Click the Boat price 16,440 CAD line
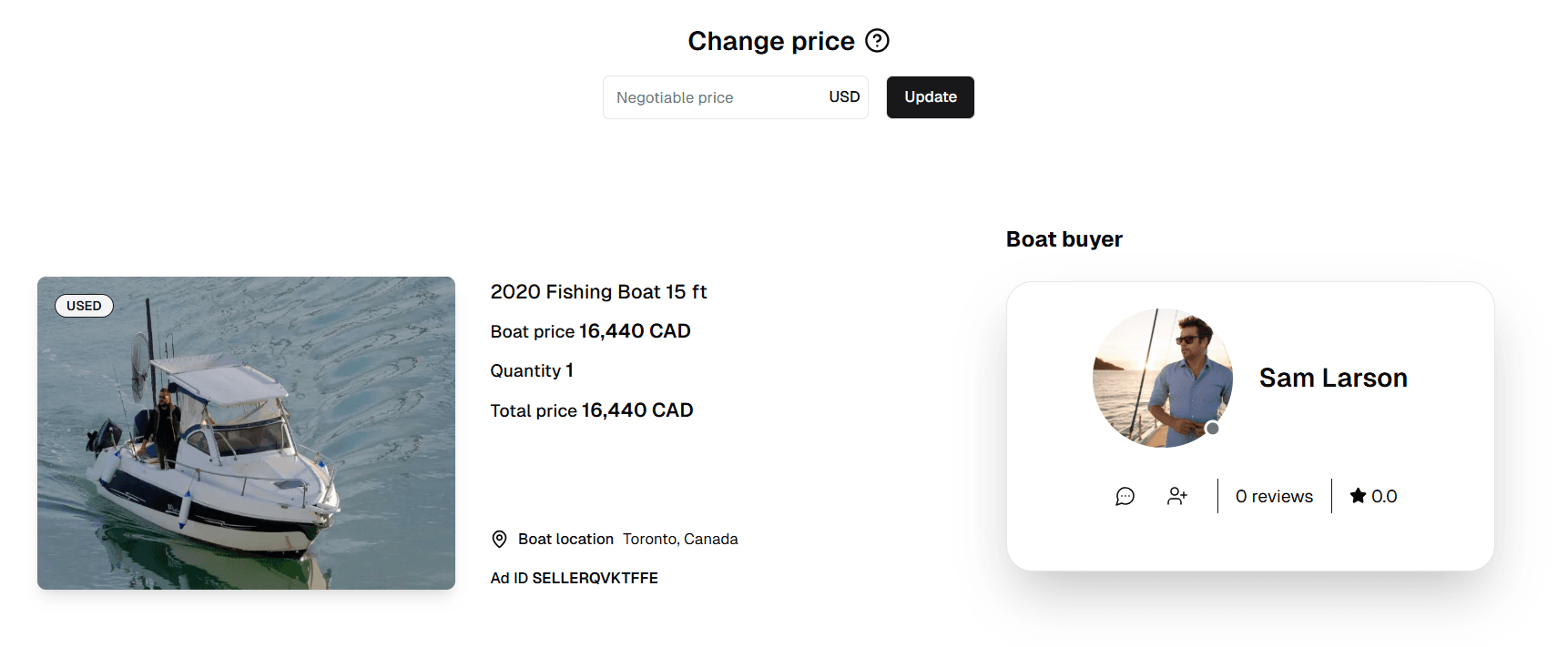The height and width of the screenshot is (647, 1568). pos(590,331)
